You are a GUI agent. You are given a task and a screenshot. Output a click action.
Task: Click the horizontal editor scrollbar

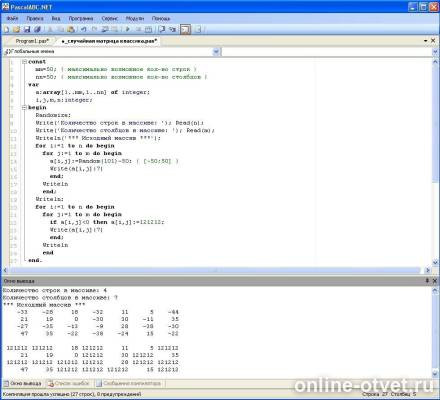(216, 270)
